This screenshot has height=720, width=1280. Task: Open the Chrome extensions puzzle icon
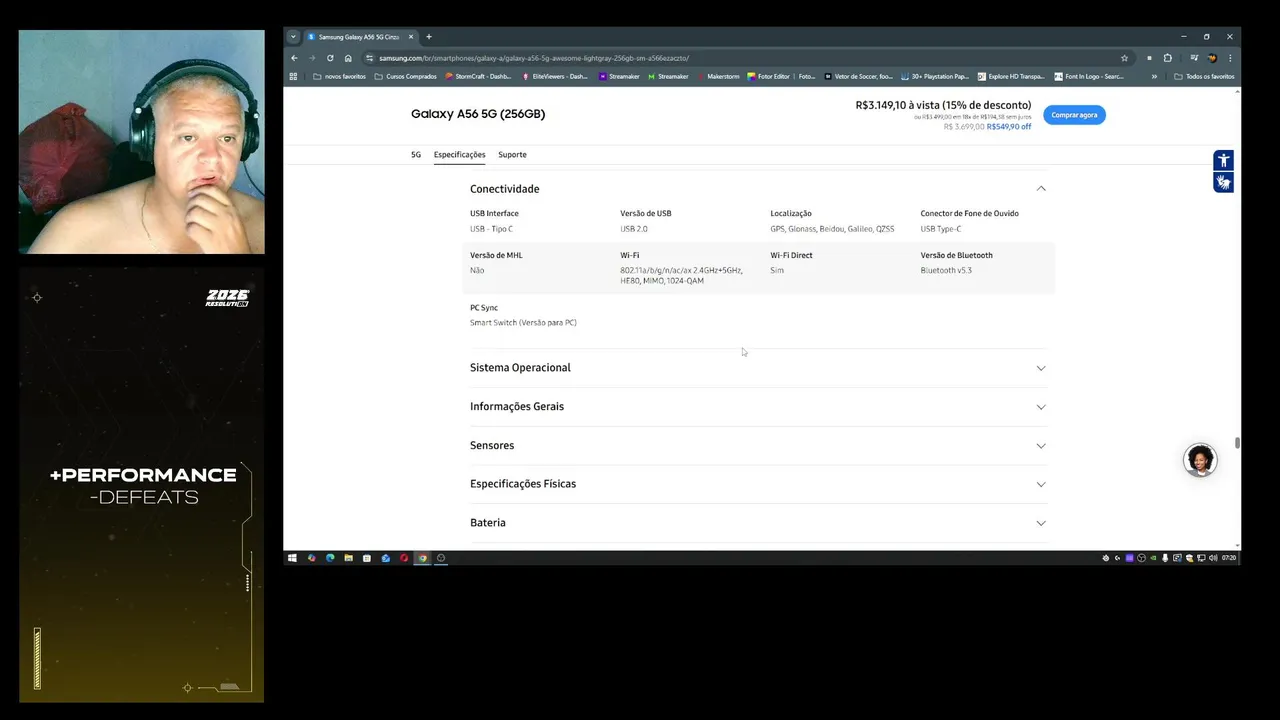(x=1167, y=58)
